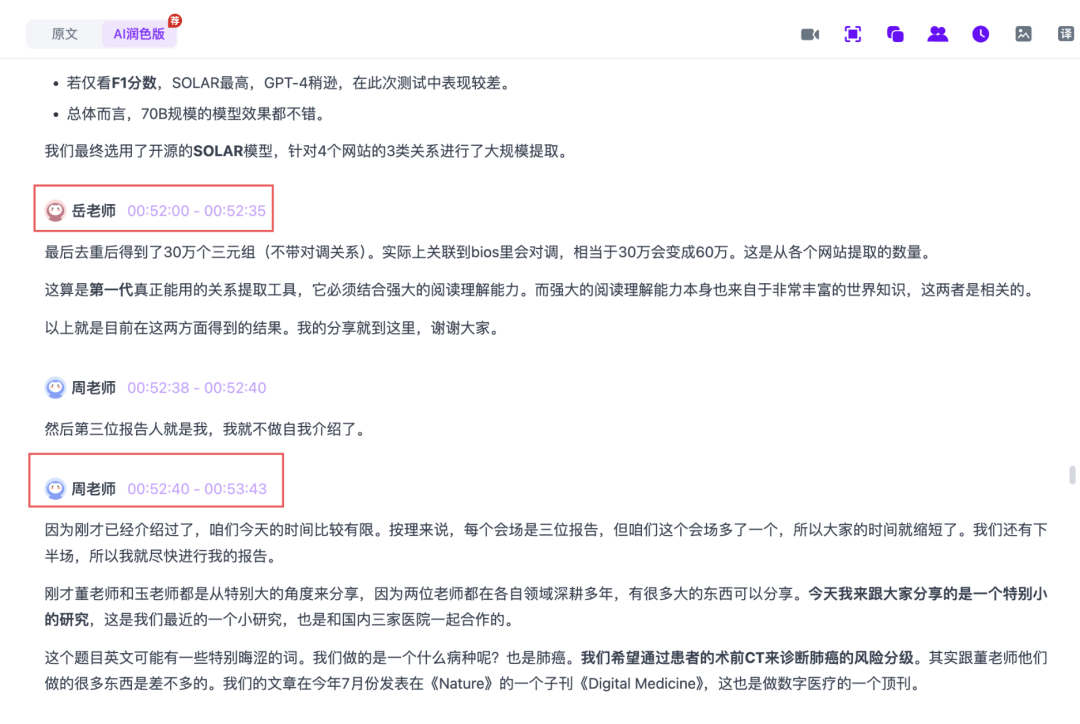The image size is (1080, 724).
Task: Click paragraph starting 最后去重后得到了30万个三元组
Action: click(x=489, y=252)
